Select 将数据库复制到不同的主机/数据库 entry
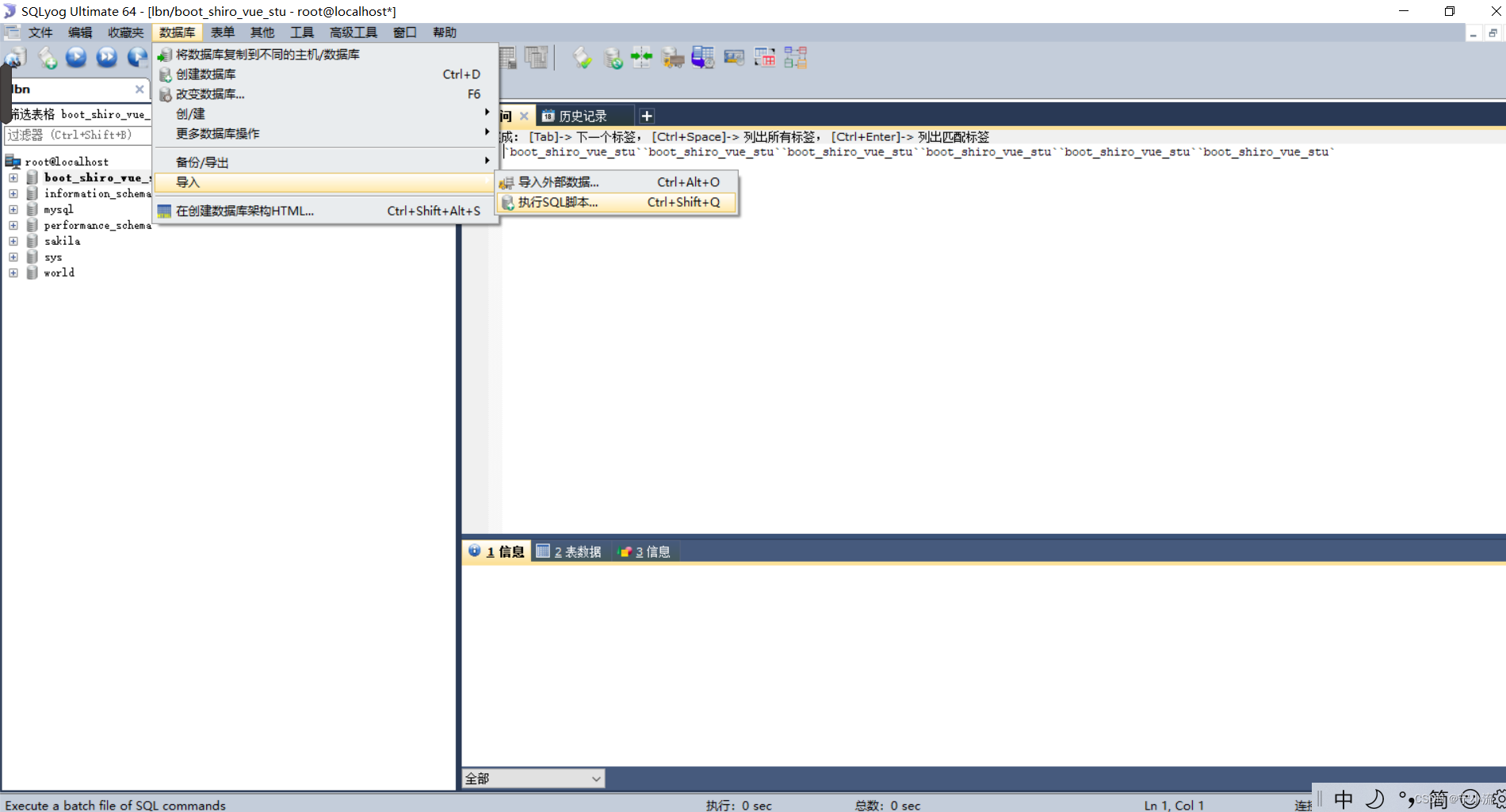The height and width of the screenshot is (812, 1506). pyautogui.click(x=326, y=55)
